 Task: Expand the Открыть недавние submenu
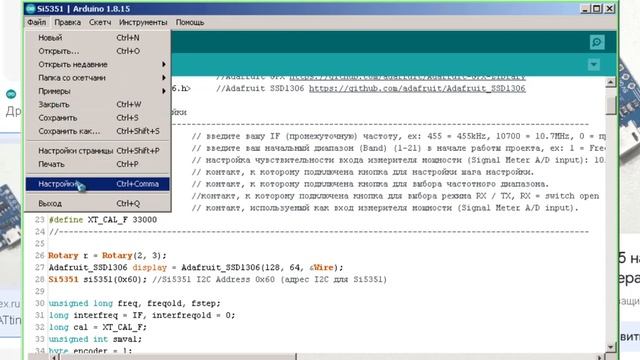point(98,64)
